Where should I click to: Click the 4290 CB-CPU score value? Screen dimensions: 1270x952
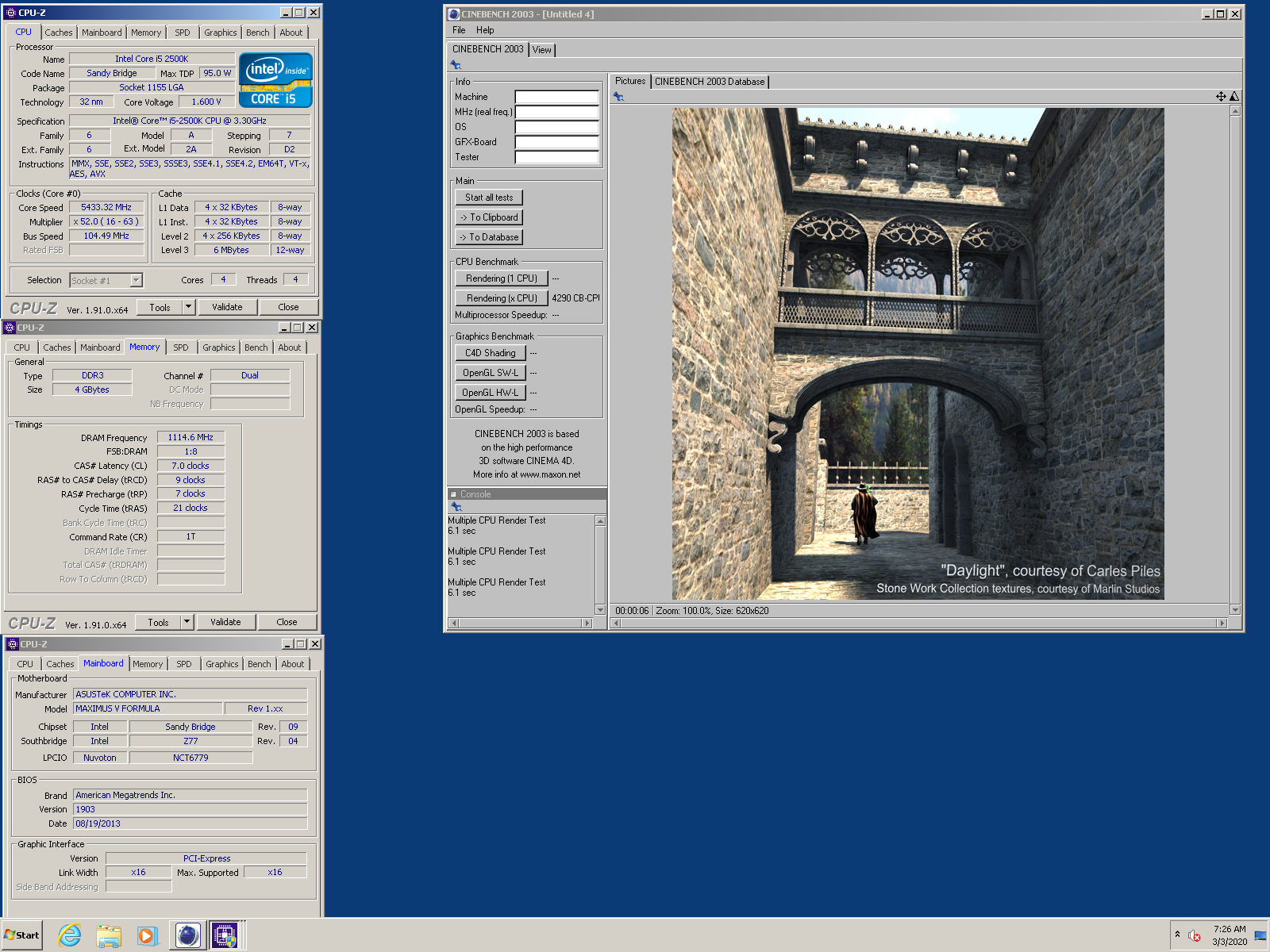pos(575,298)
